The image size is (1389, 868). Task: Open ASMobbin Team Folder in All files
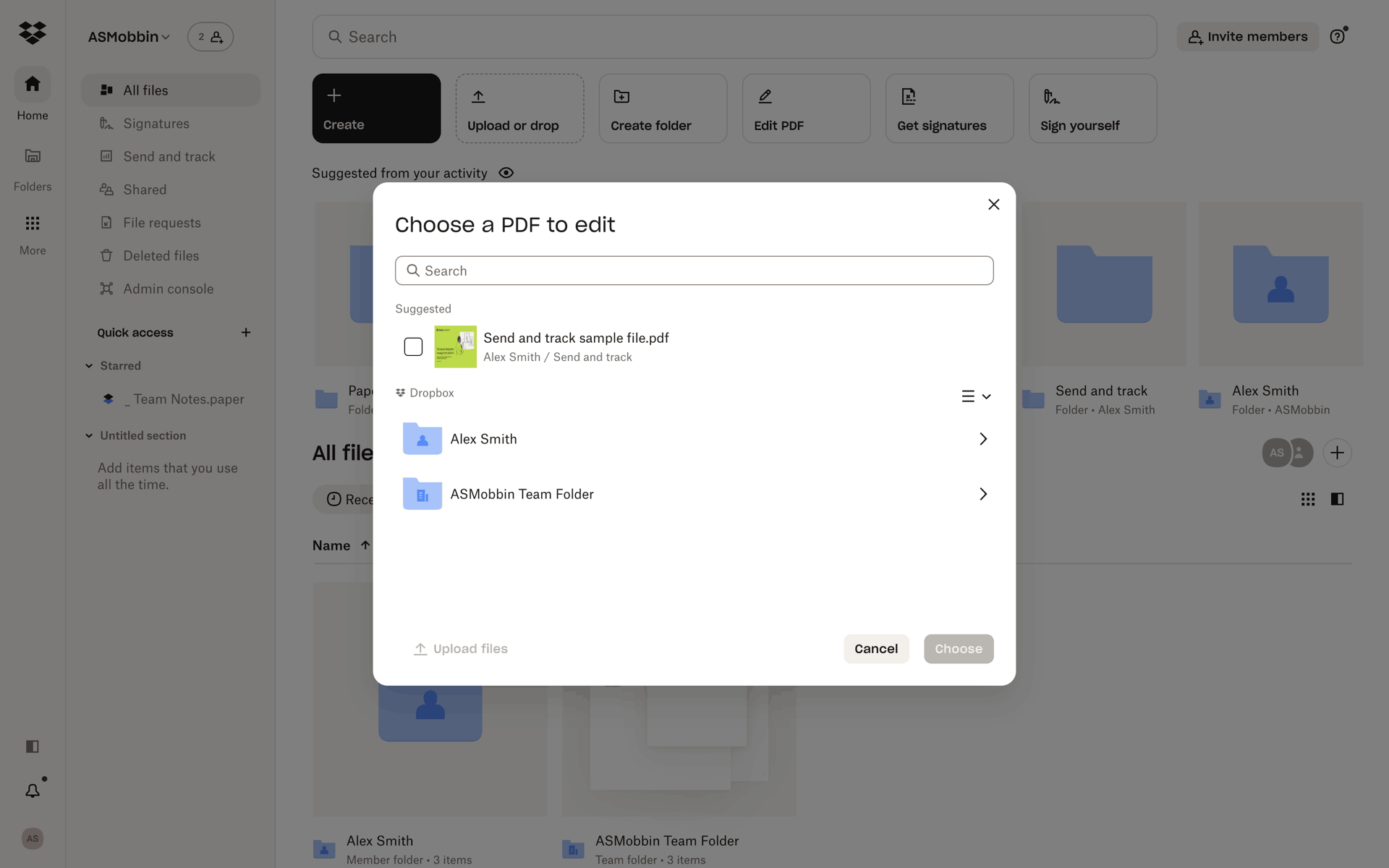click(x=679, y=752)
